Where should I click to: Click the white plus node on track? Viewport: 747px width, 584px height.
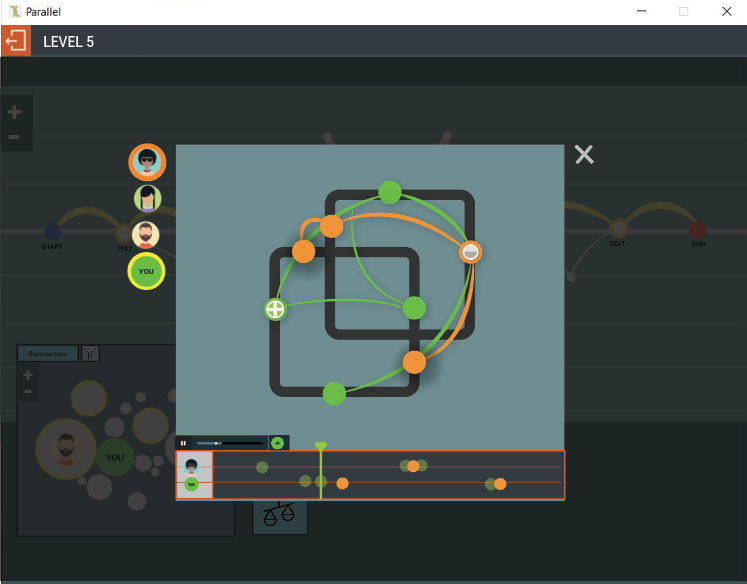(x=275, y=309)
